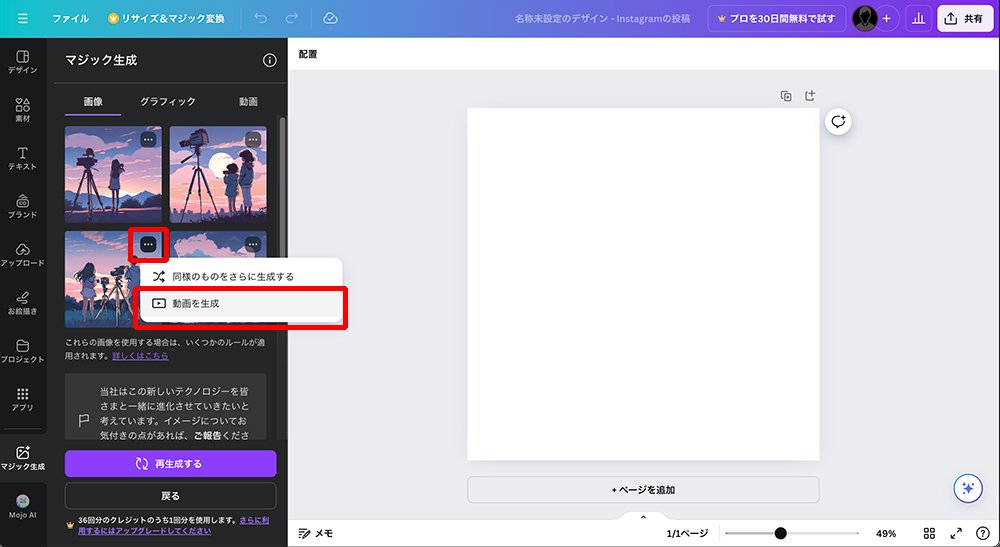
Task: Open the grid view icon
Action: coord(929,534)
